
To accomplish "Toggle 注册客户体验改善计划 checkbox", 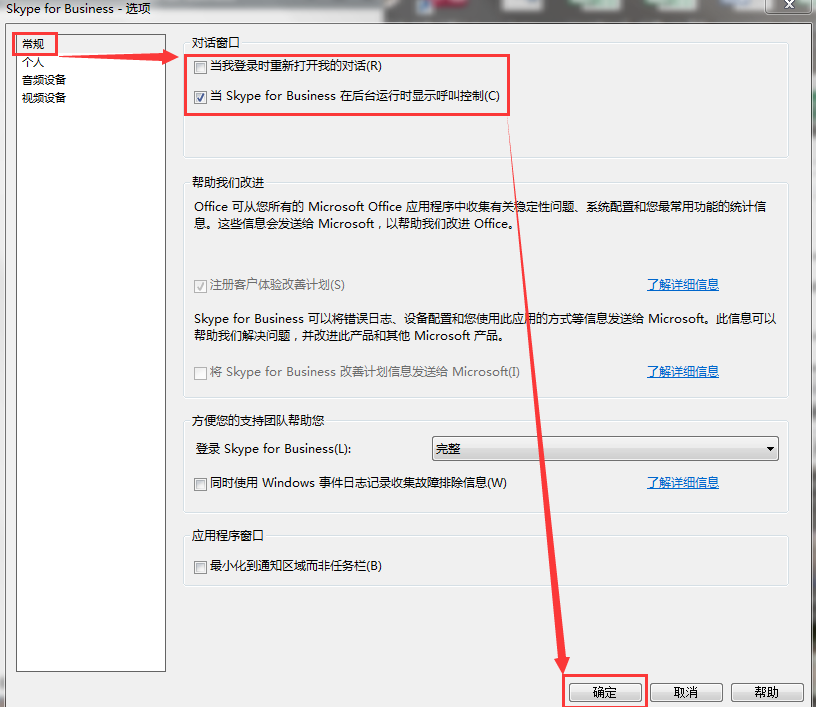I will pos(200,286).
